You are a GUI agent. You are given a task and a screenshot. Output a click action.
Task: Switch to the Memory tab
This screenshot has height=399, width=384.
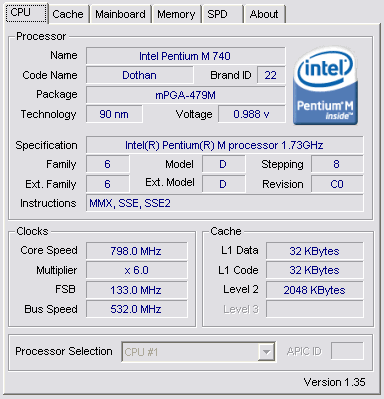click(x=177, y=14)
